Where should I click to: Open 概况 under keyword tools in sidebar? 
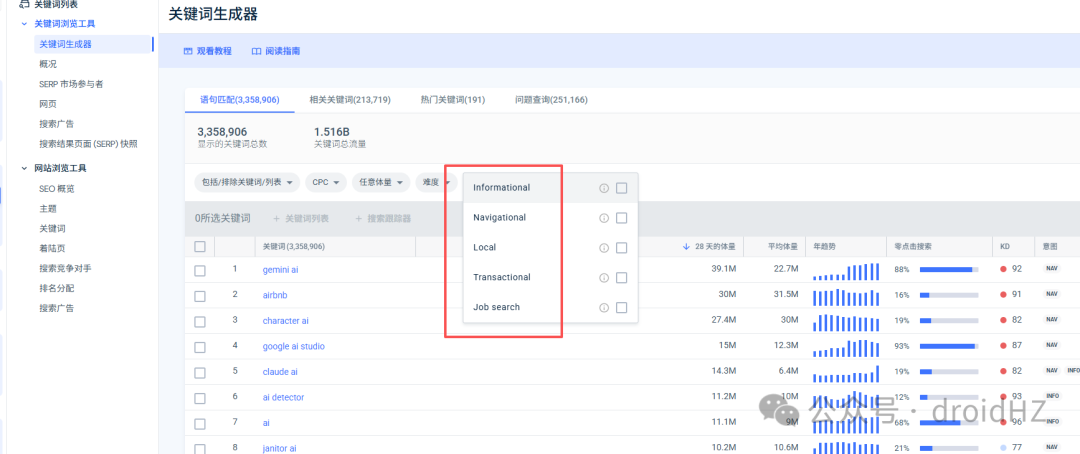(x=48, y=64)
